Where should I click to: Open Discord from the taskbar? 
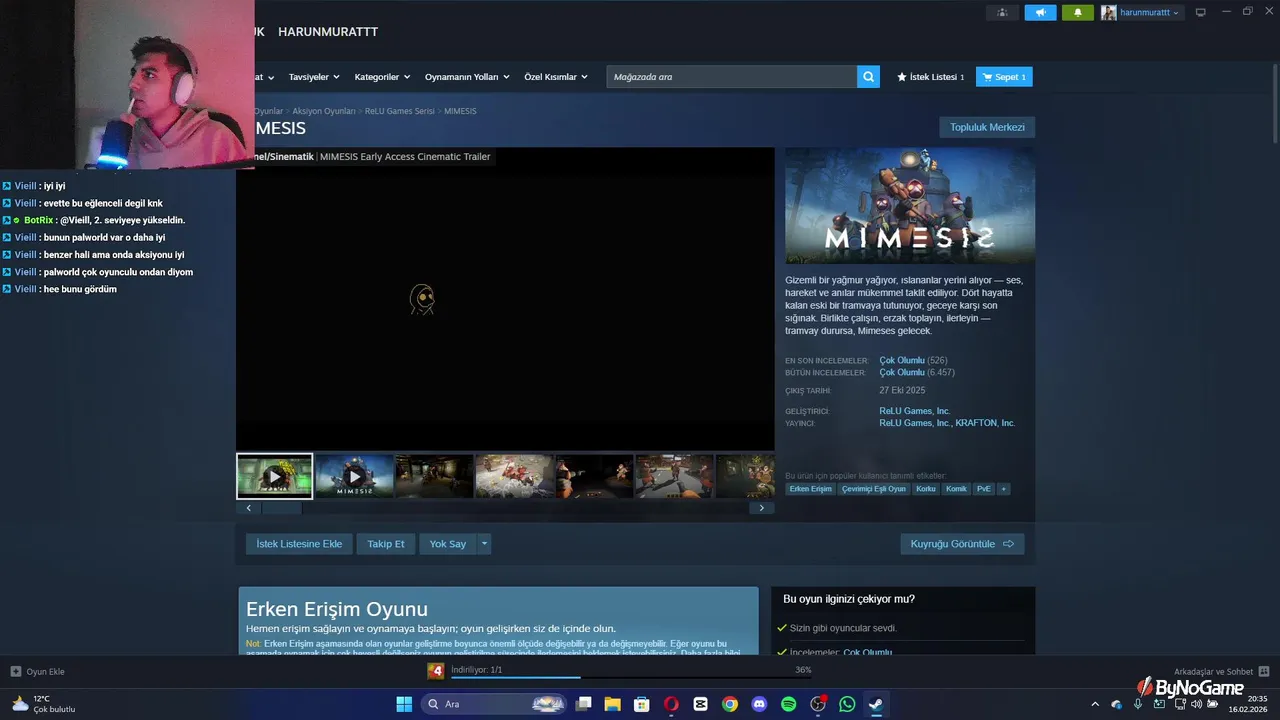click(759, 704)
